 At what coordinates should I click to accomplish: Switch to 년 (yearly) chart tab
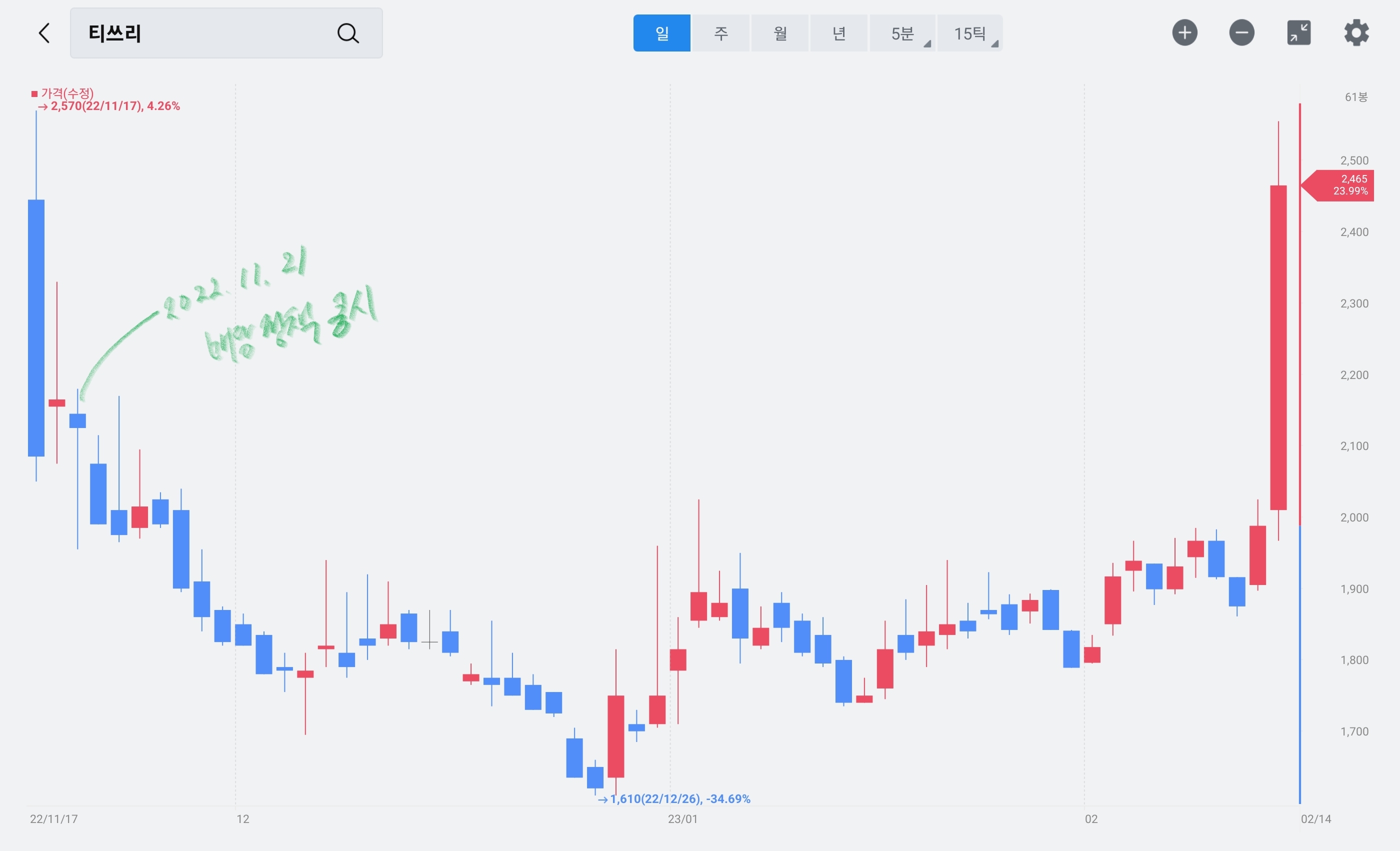coord(838,33)
